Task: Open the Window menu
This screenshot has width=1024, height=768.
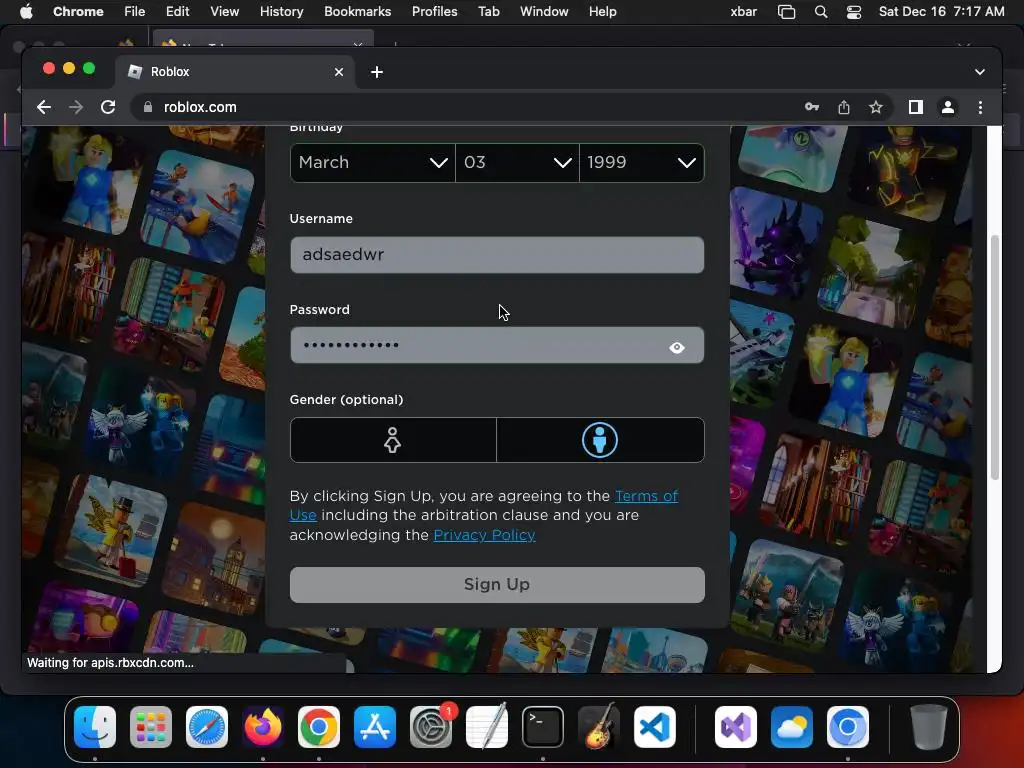Action: [544, 12]
